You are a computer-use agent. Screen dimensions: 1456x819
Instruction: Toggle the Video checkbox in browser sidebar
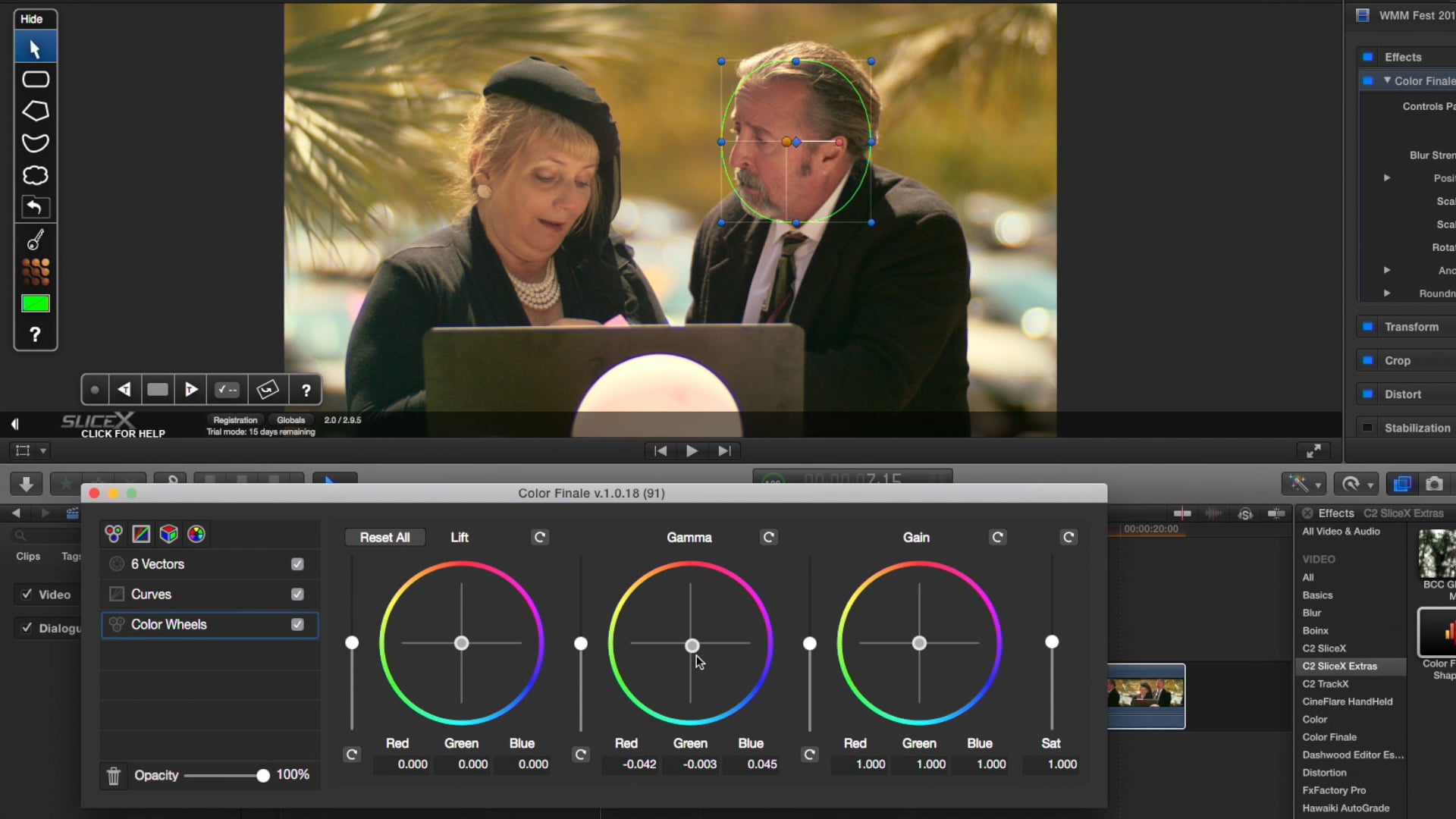pyautogui.click(x=27, y=595)
